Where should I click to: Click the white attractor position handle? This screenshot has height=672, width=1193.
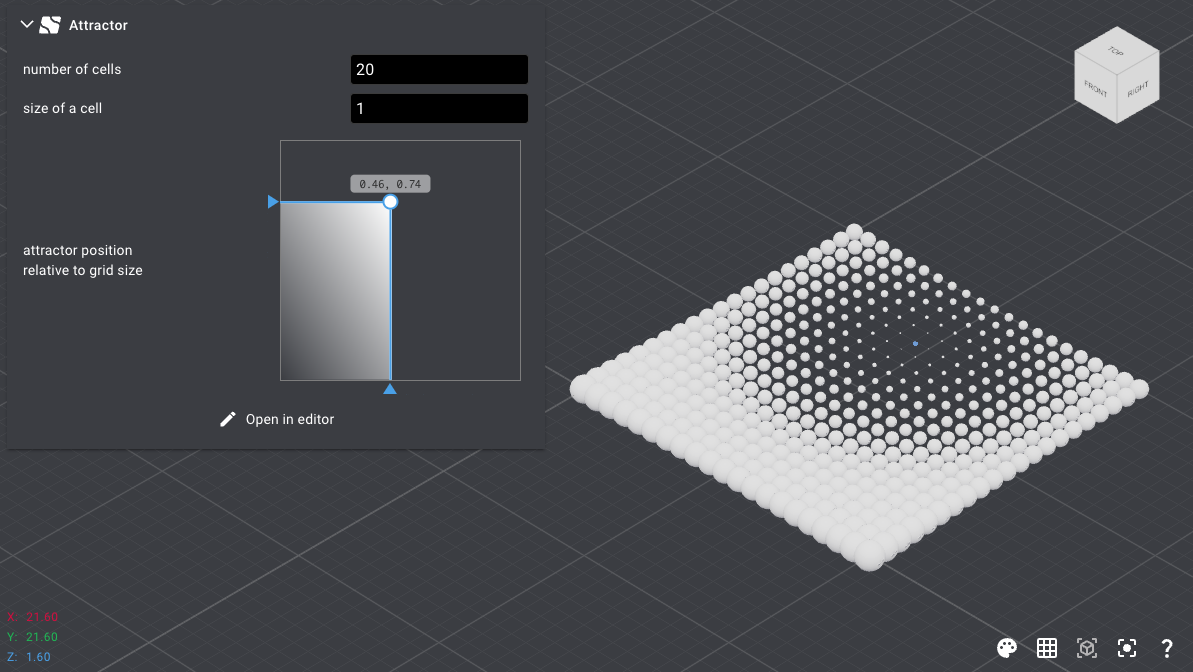click(390, 202)
